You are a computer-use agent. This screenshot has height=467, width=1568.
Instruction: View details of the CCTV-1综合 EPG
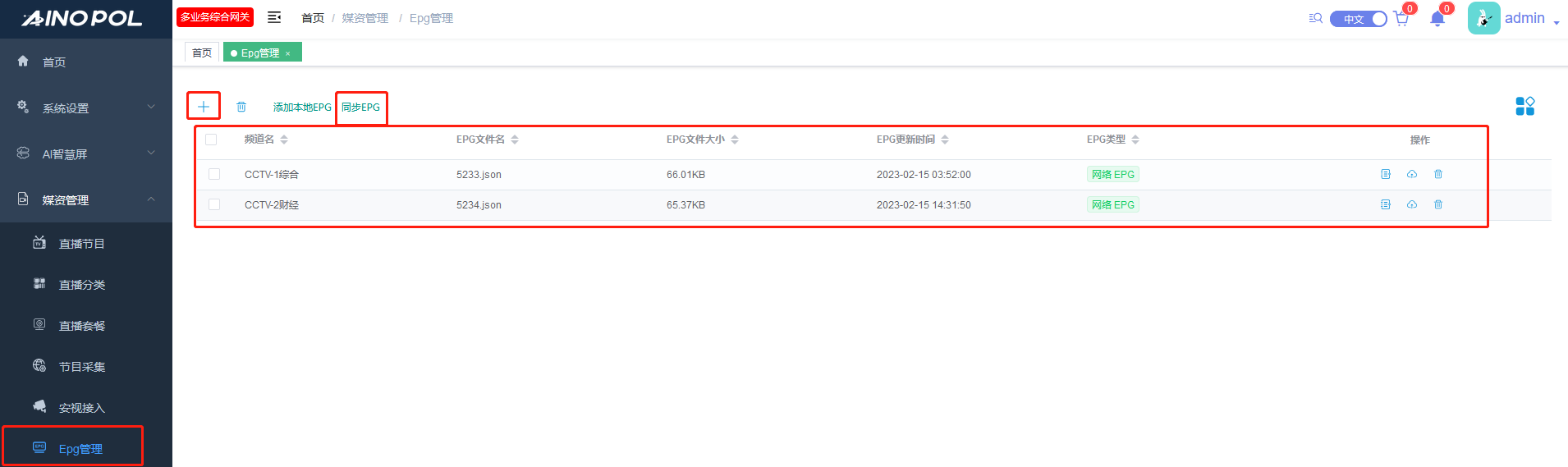(1386, 174)
